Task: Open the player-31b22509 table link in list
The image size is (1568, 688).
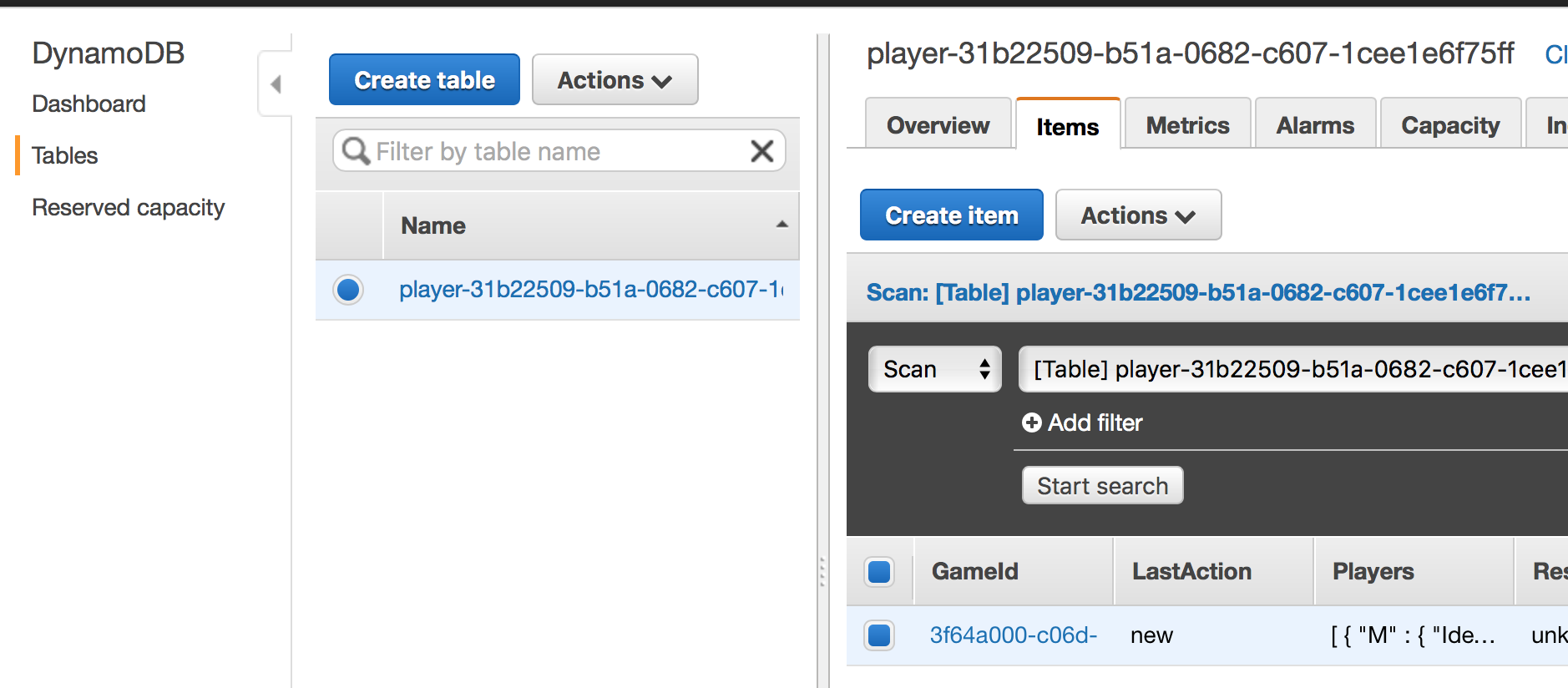Action: (x=591, y=289)
